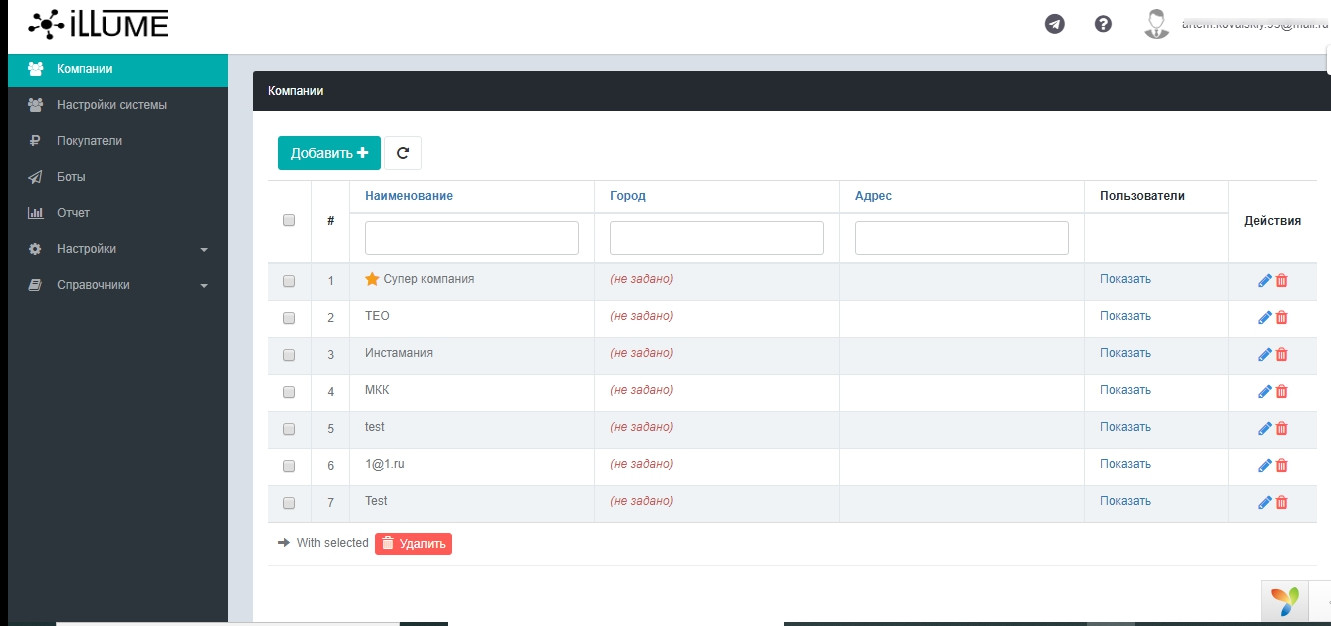Screen dimensions: 1331x626
Task: Sort by Наименование column
Action: (x=409, y=196)
